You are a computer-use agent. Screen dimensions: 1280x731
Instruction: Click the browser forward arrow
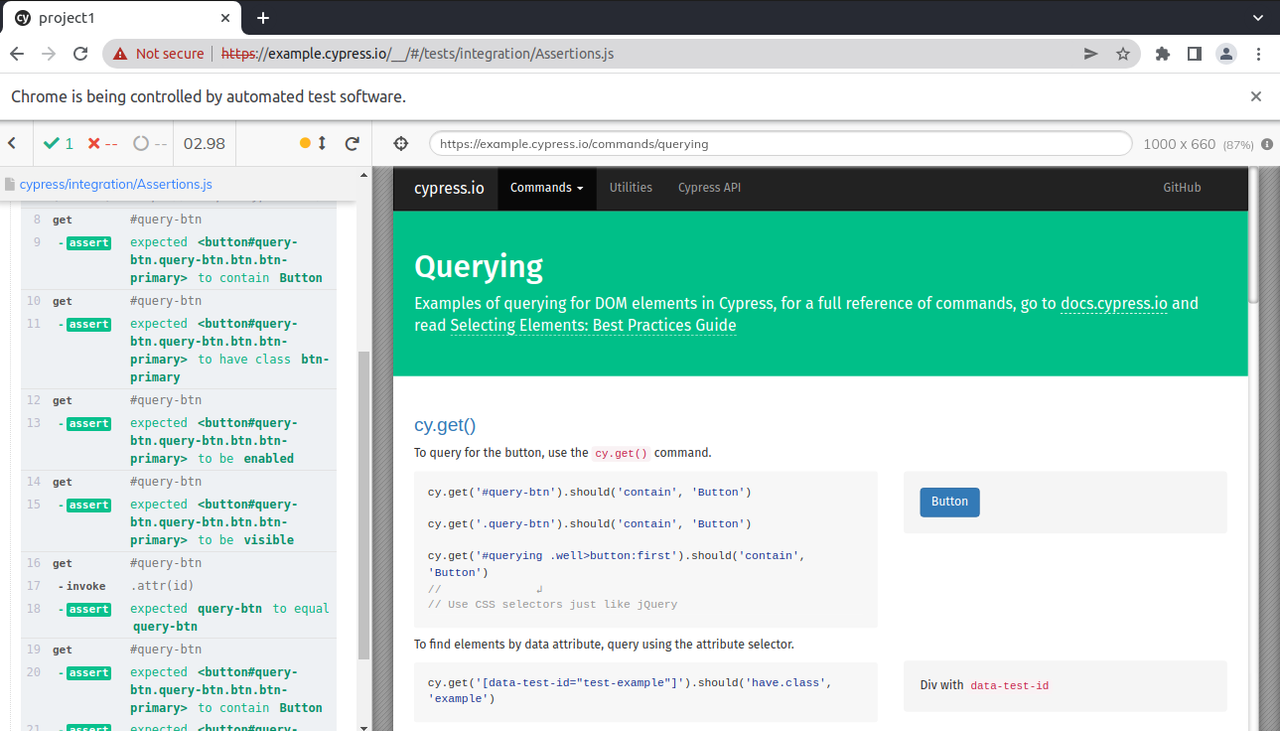coord(48,54)
